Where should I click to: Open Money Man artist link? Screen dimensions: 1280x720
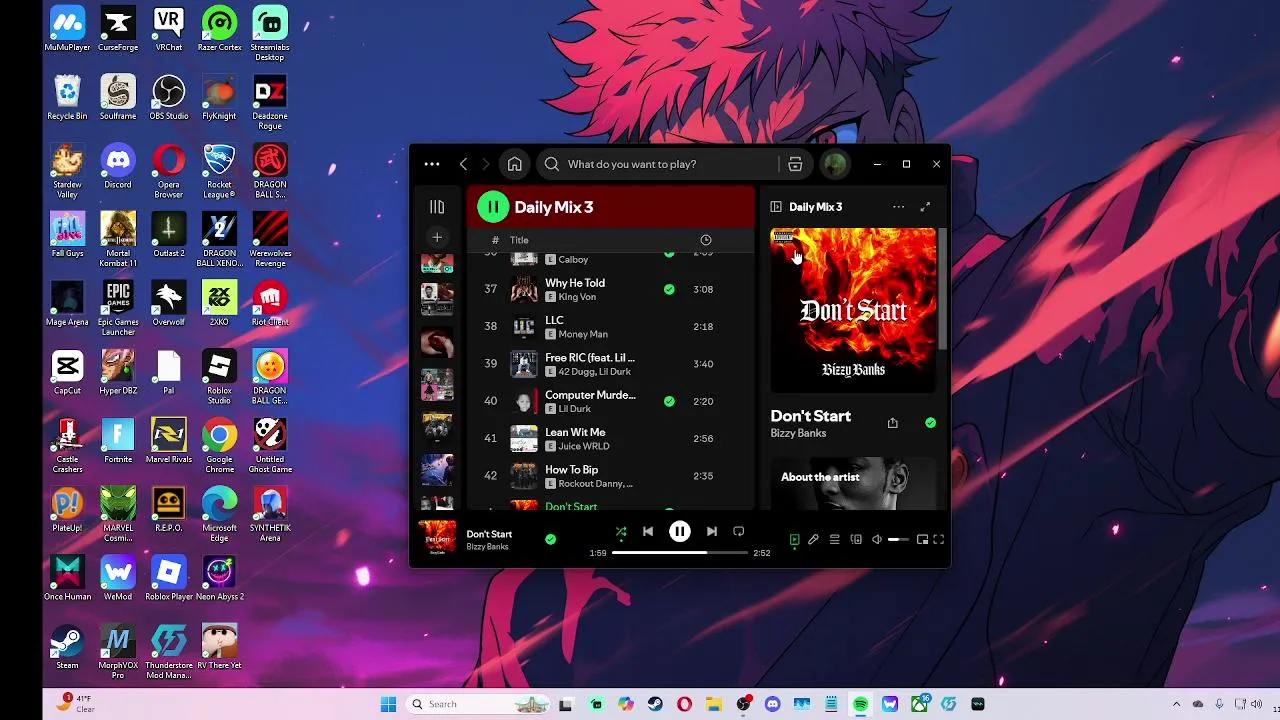tap(583, 334)
